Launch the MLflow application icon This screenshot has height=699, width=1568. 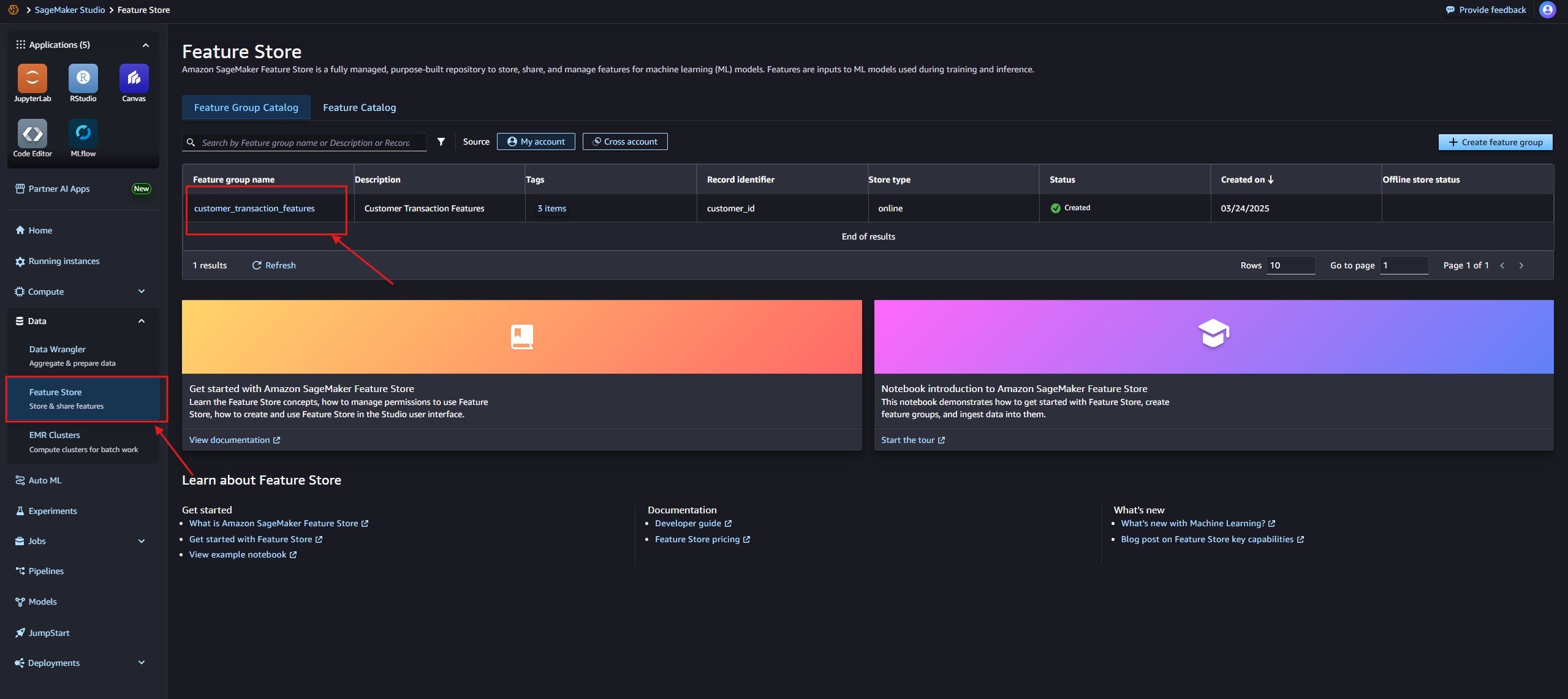coord(83,134)
